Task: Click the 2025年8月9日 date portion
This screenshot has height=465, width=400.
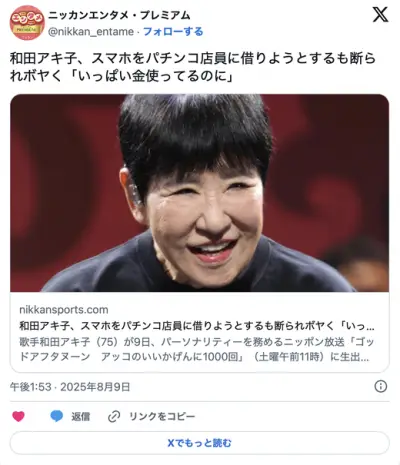Action: (95, 387)
